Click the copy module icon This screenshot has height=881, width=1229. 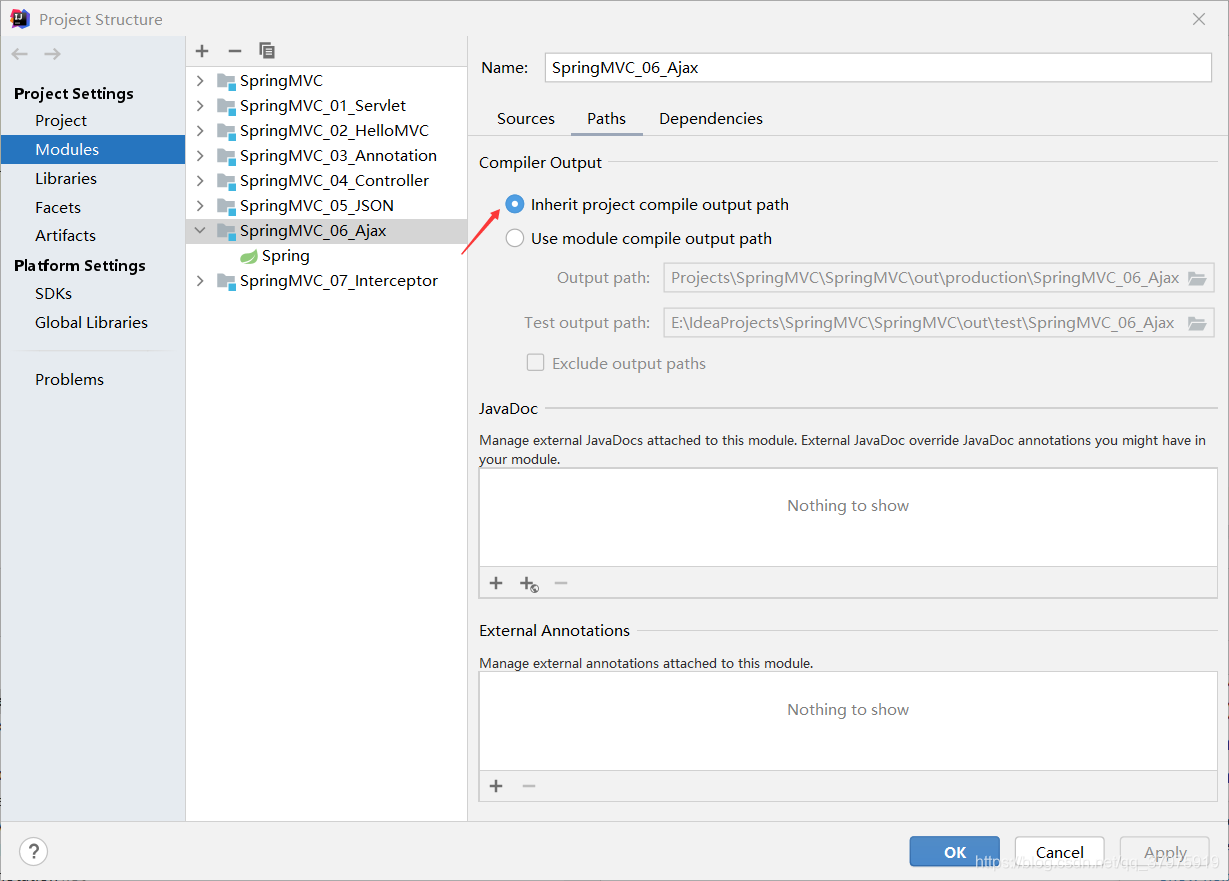tap(267, 51)
